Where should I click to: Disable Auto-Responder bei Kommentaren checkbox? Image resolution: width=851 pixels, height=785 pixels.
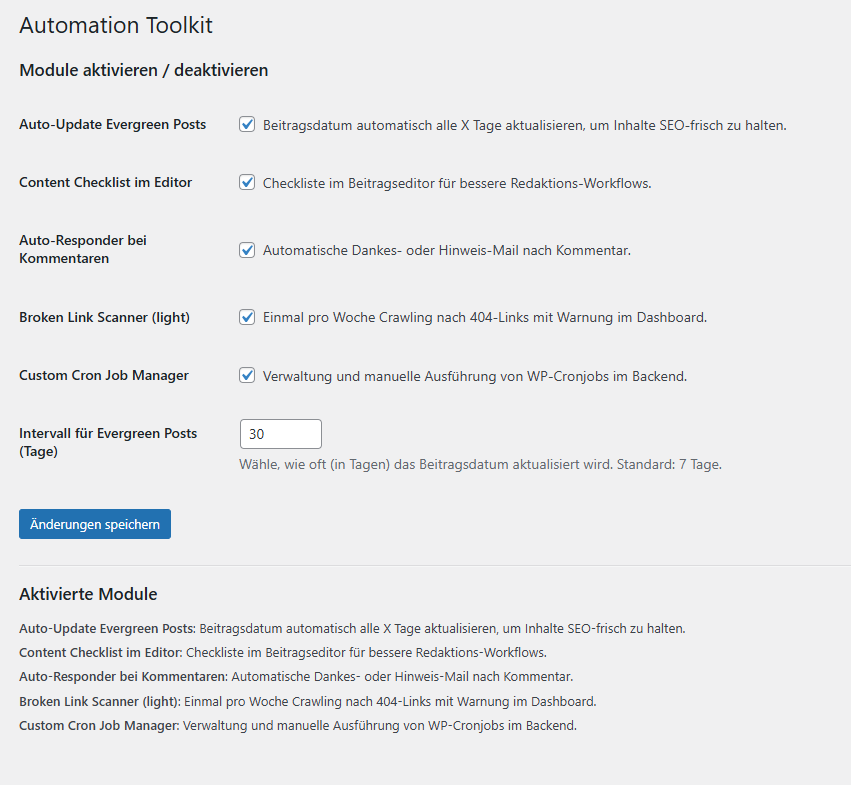247,250
